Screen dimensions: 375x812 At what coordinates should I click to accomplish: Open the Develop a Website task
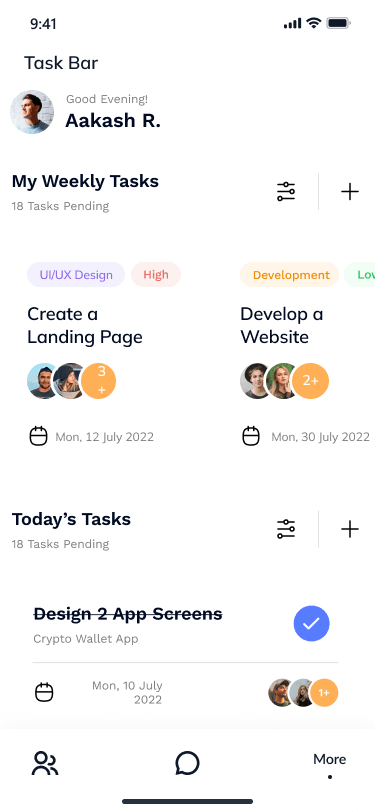(x=281, y=325)
